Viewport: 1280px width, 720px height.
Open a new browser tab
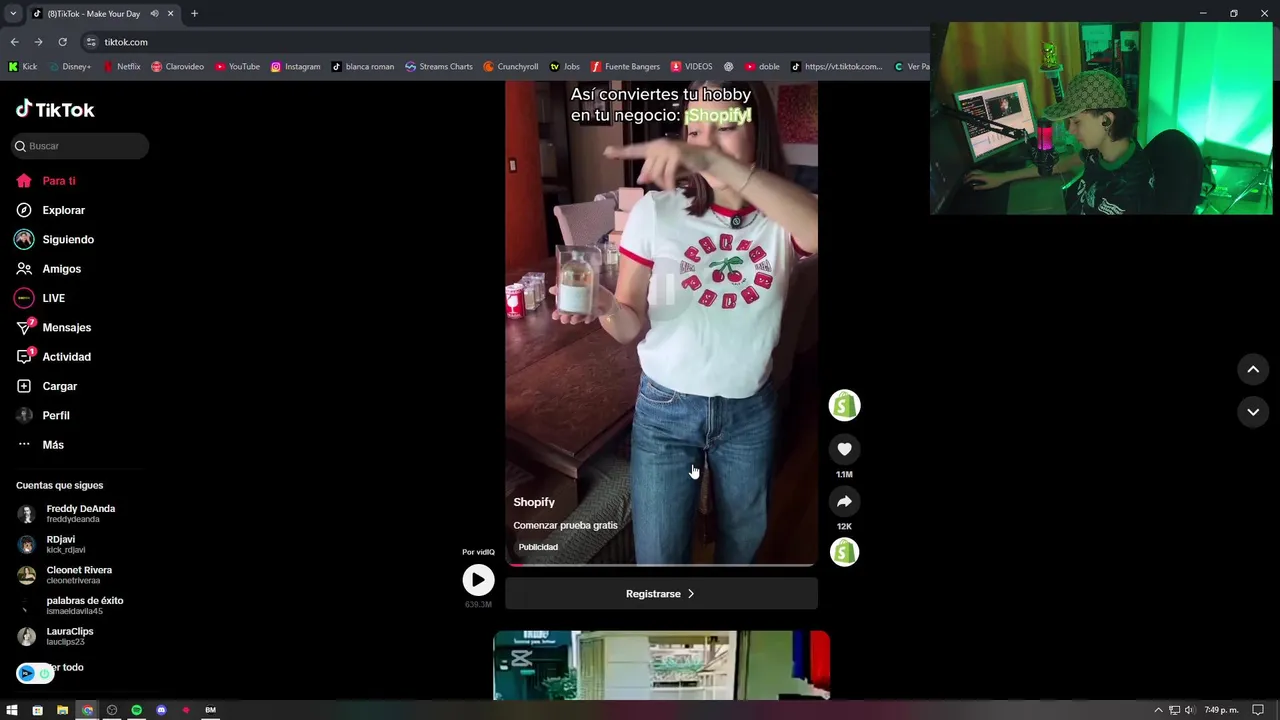coord(194,14)
